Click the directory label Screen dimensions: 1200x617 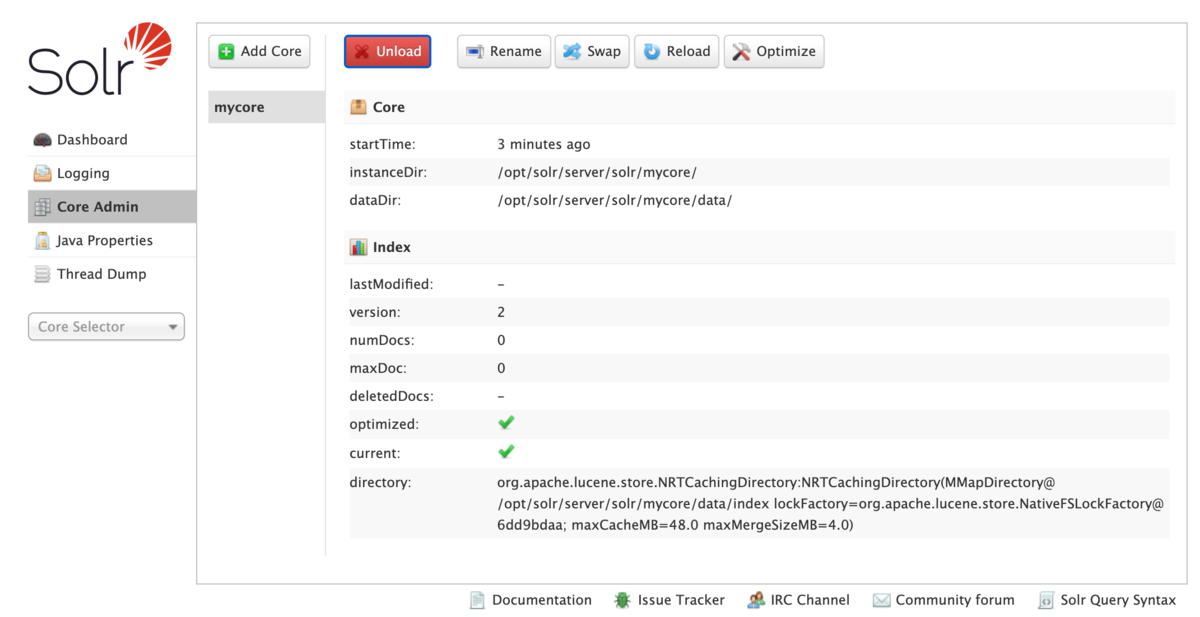point(380,482)
